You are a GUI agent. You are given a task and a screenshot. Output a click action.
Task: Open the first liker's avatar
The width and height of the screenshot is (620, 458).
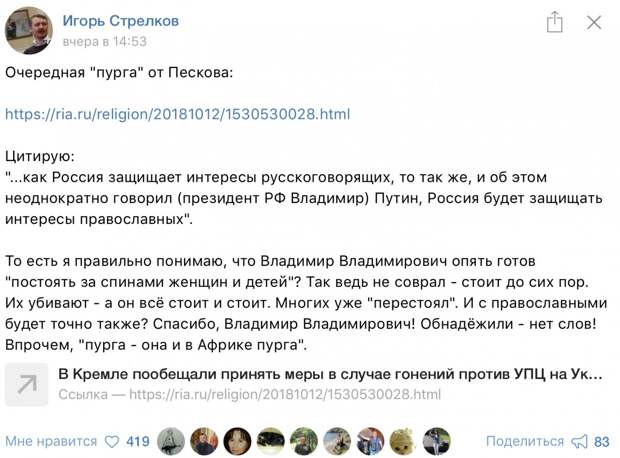click(171, 441)
